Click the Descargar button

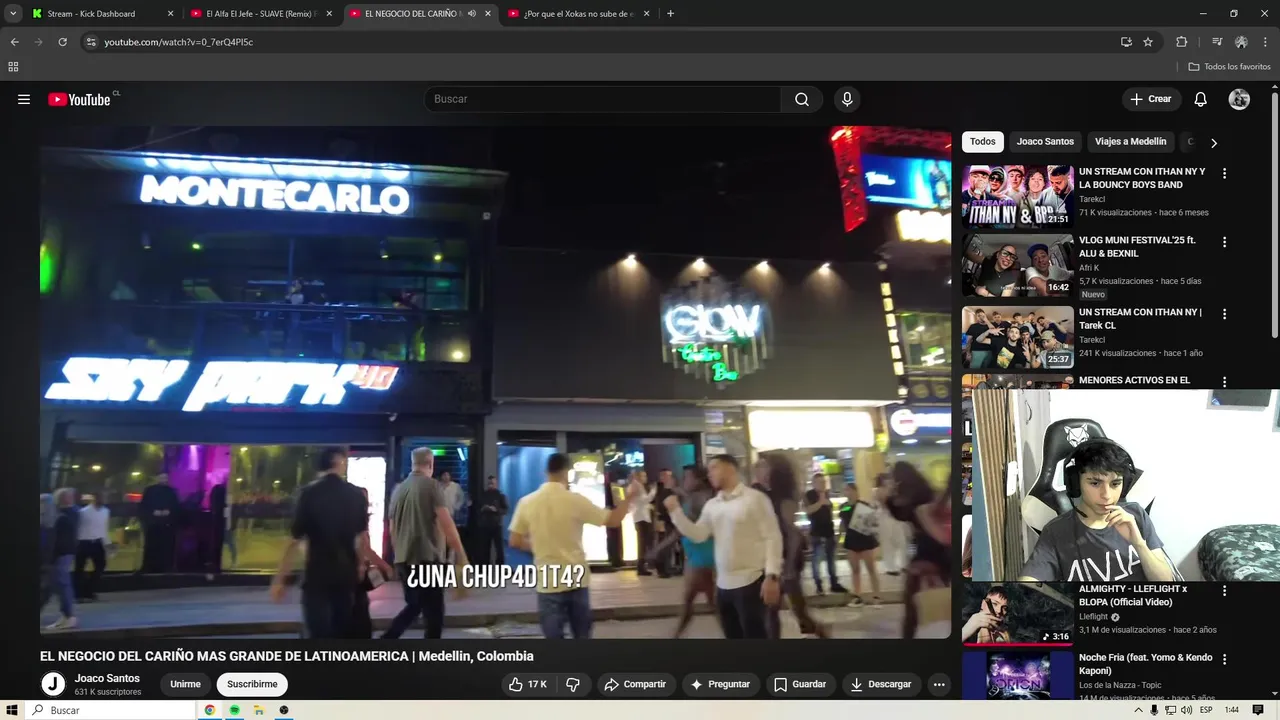point(881,684)
